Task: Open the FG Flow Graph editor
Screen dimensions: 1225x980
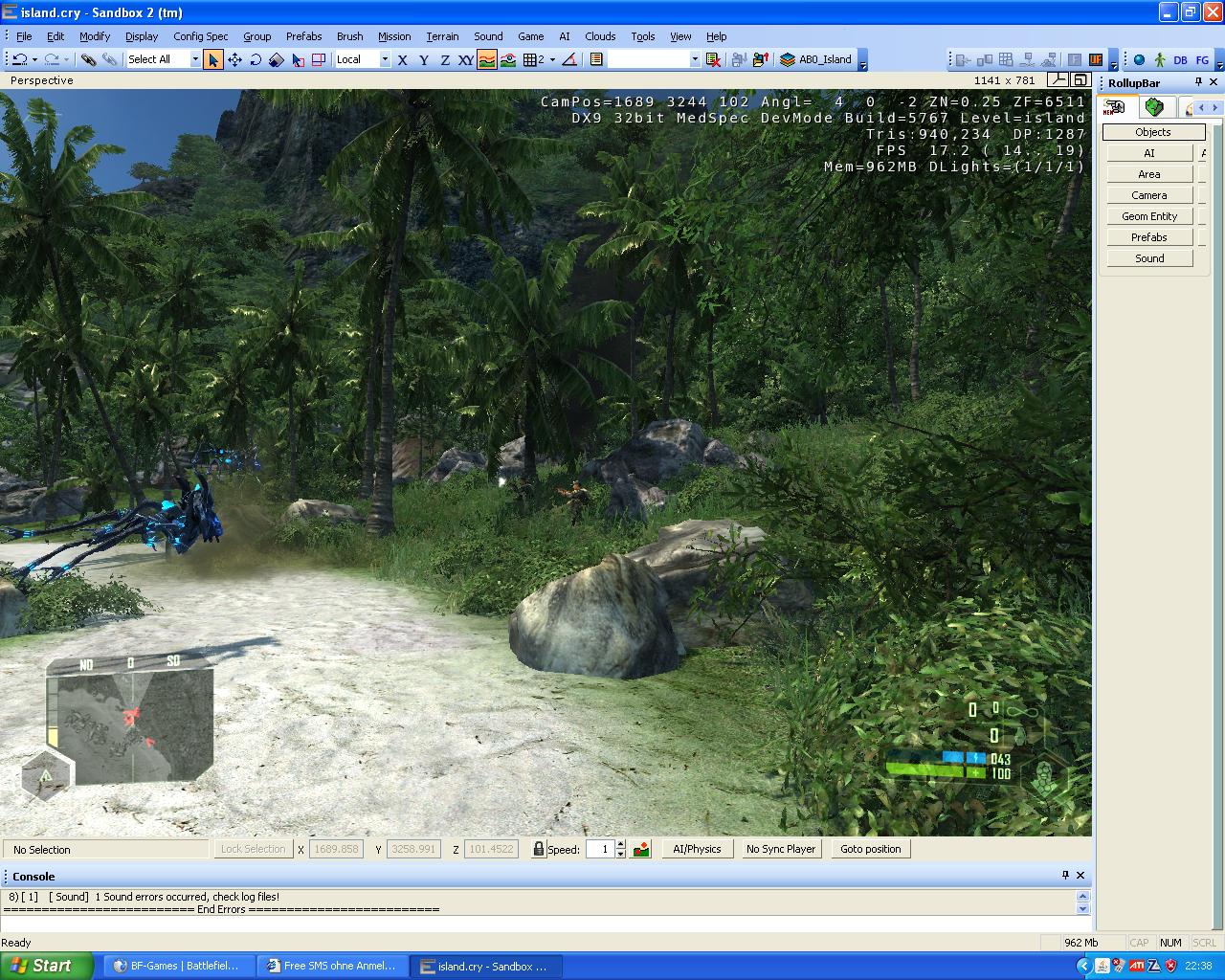Action: [x=1202, y=59]
